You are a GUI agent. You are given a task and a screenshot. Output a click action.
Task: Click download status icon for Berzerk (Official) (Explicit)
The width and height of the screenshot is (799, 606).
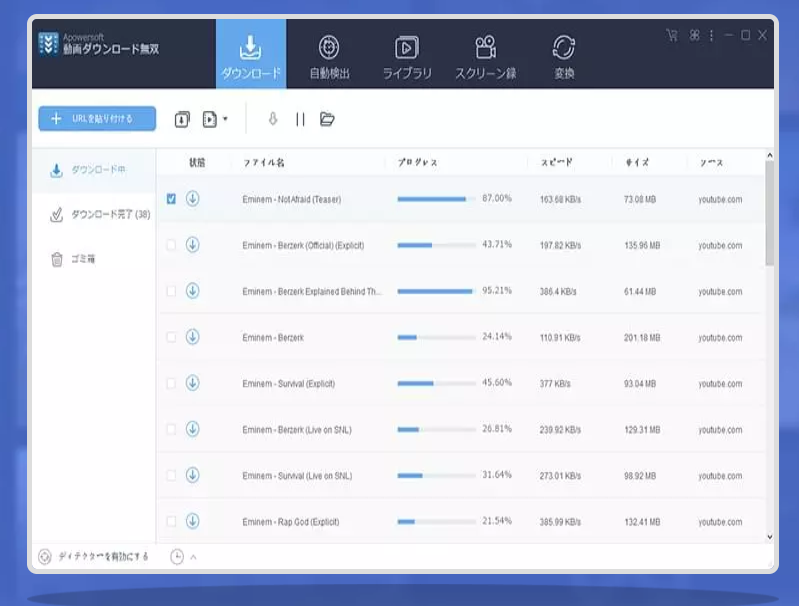pyautogui.click(x=193, y=245)
